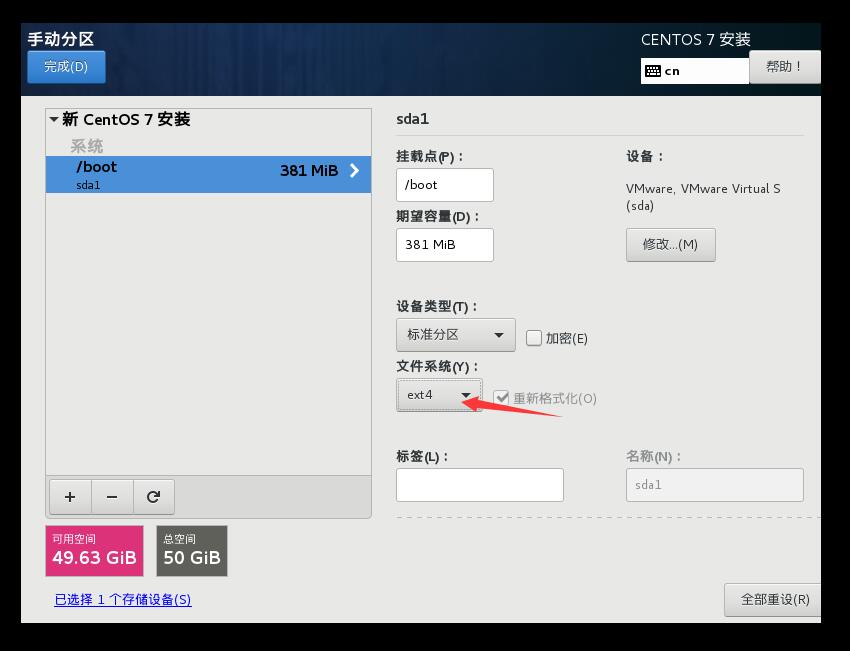Click the 修改...(M) device modify button
The image size is (850, 651).
tap(670, 244)
